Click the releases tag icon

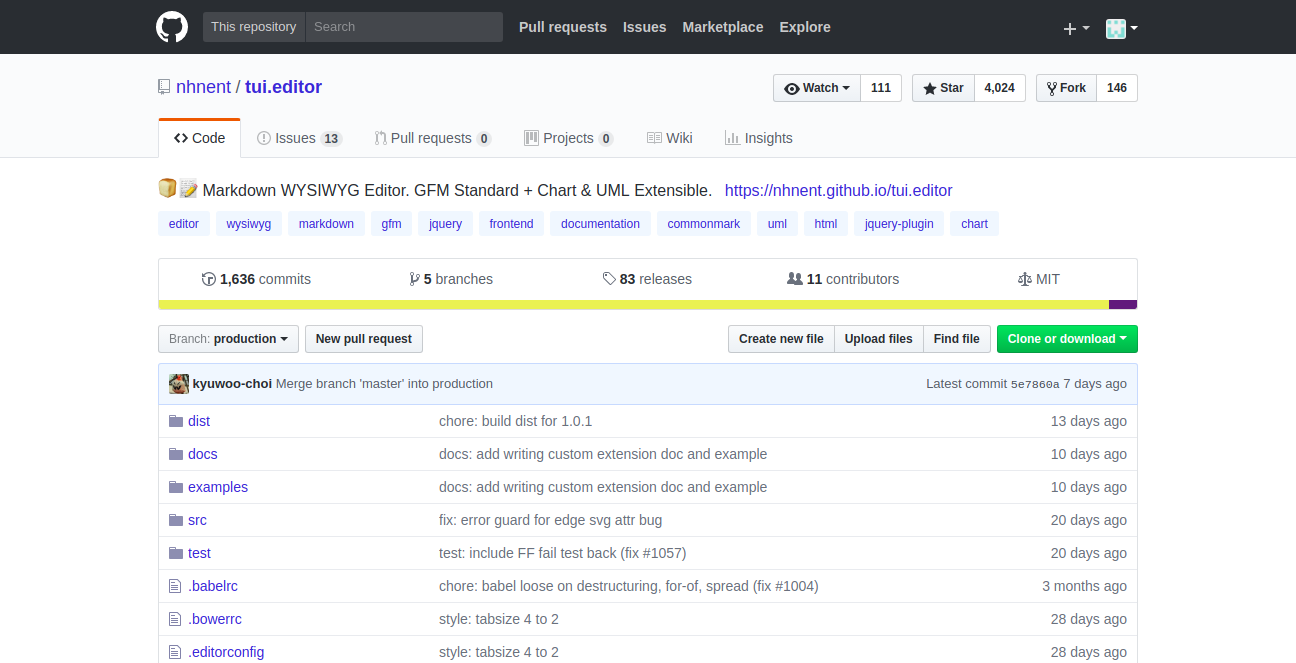609,279
